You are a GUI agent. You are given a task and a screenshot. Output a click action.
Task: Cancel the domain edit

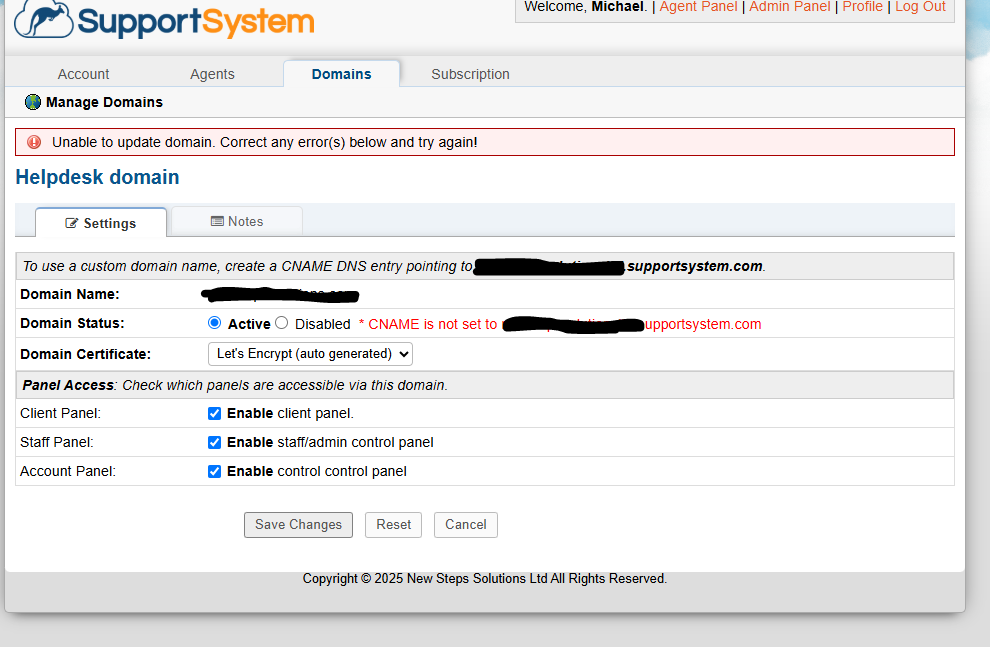(465, 524)
